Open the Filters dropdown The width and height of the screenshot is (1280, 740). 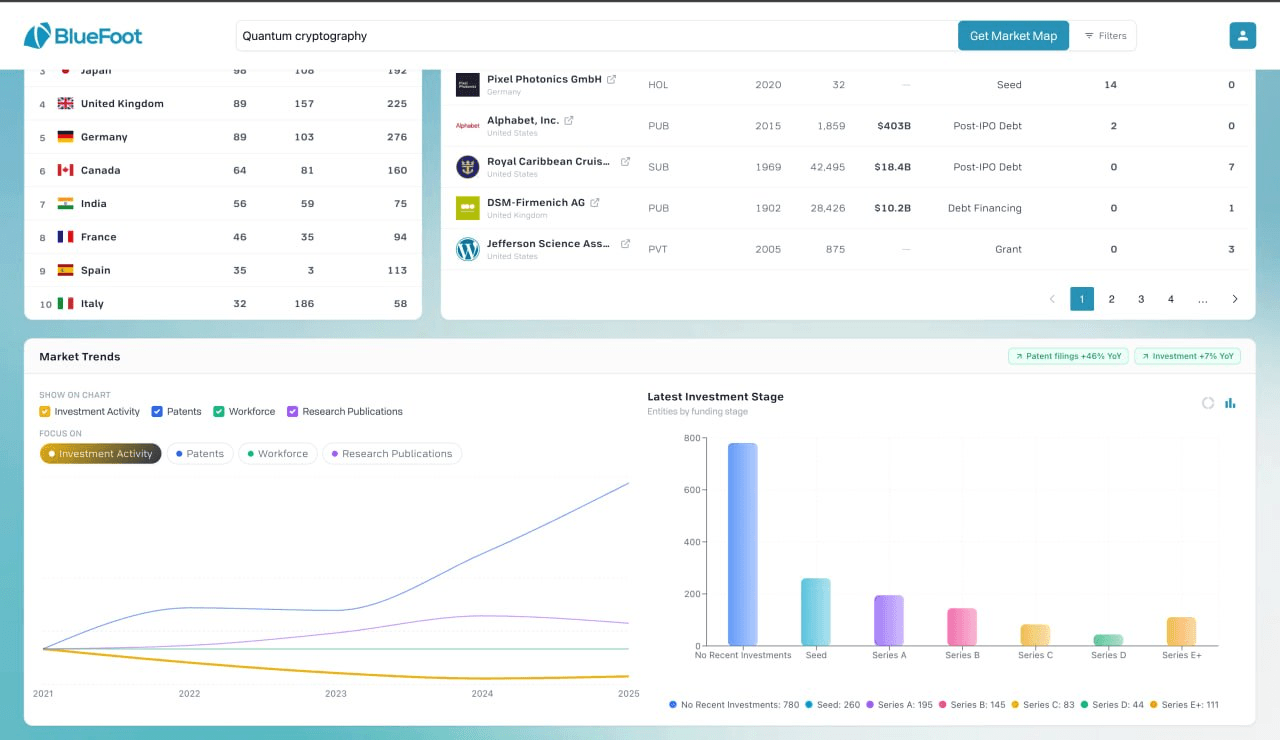click(x=1105, y=36)
